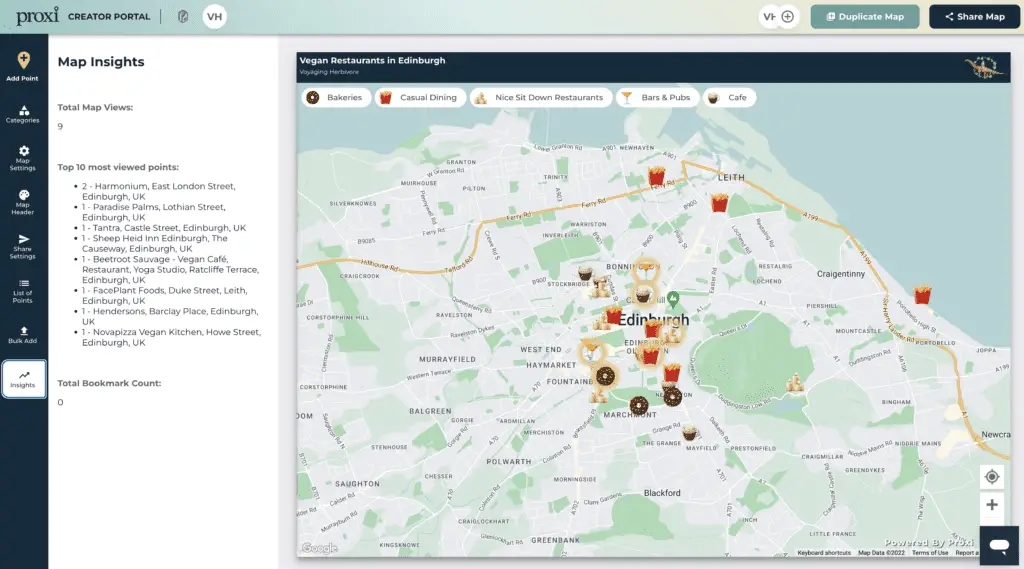This screenshot has width=1024, height=569.
Task: Filter map by Casual Dining category
Action: [420, 97]
